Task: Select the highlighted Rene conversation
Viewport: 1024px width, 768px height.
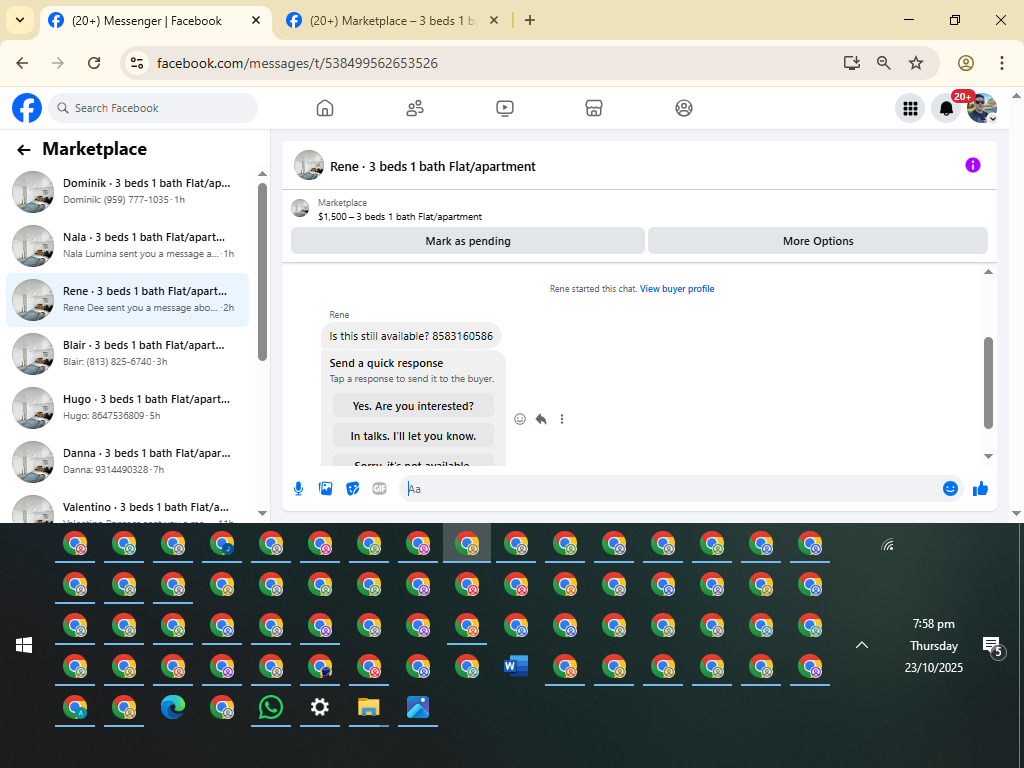Action: pyautogui.click(x=127, y=300)
